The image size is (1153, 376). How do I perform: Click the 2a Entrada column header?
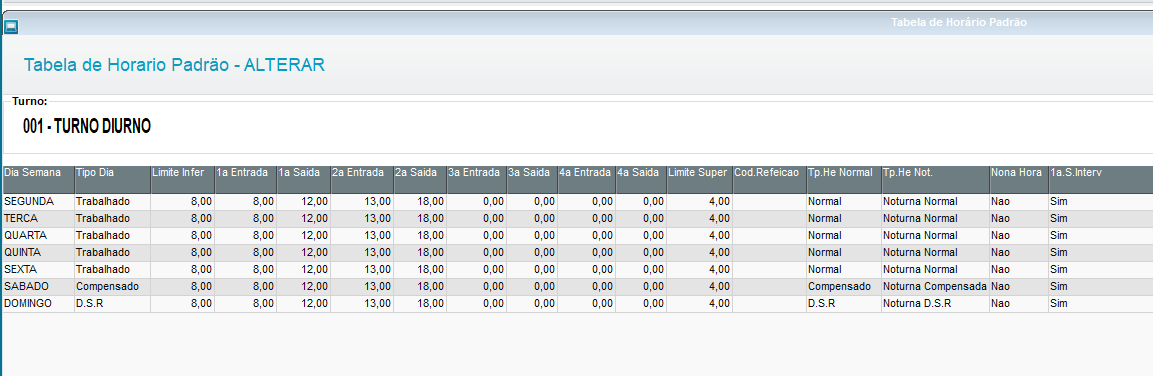point(362,180)
